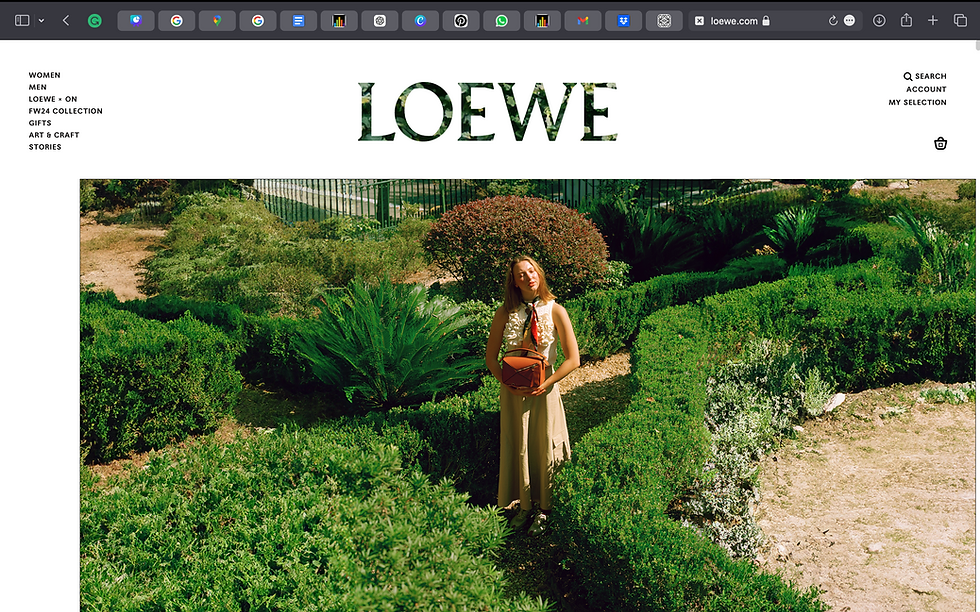Screen dimensions: 980x612
Task: Click the padlock security icon
Action: click(x=766, y=21)
